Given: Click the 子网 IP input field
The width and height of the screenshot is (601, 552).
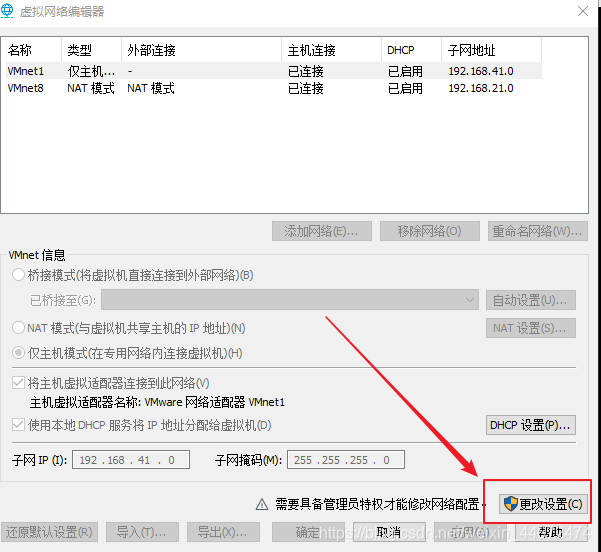Looking at the screenshot, I should (x=131, y=460).
